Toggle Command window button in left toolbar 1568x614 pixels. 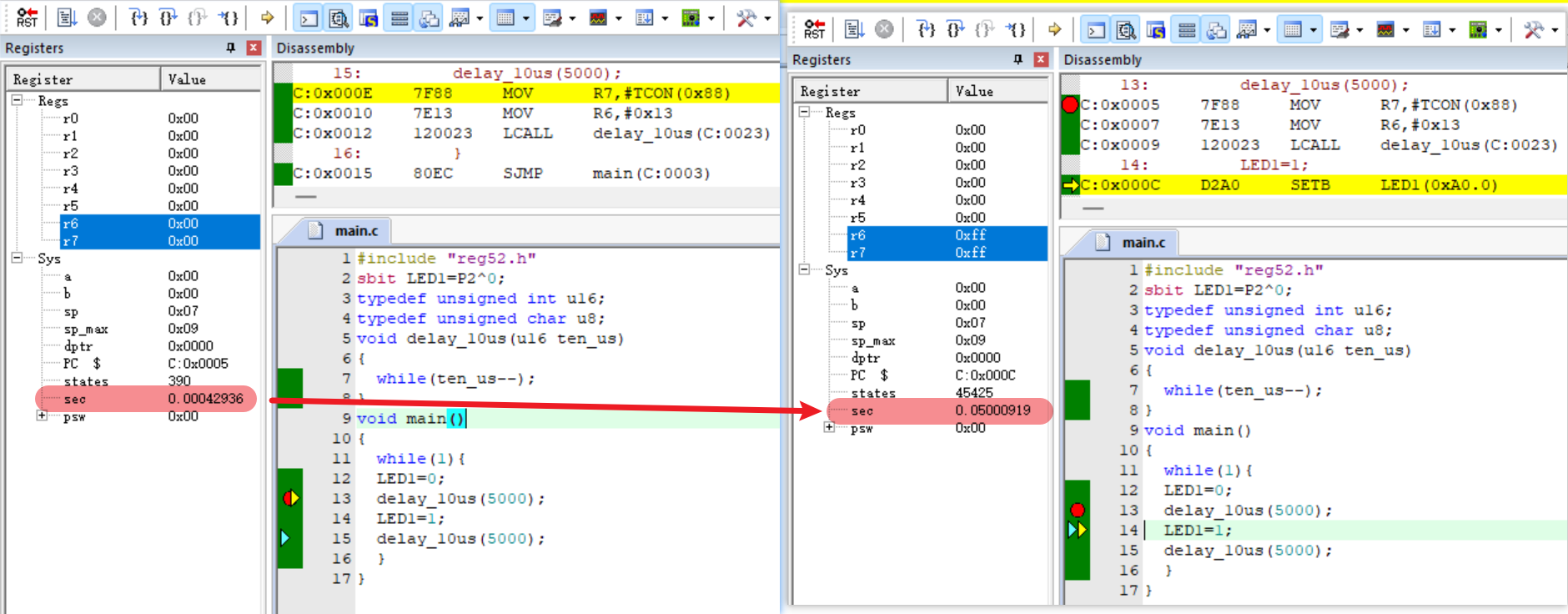pyautogui.click(x=309, y=18)
